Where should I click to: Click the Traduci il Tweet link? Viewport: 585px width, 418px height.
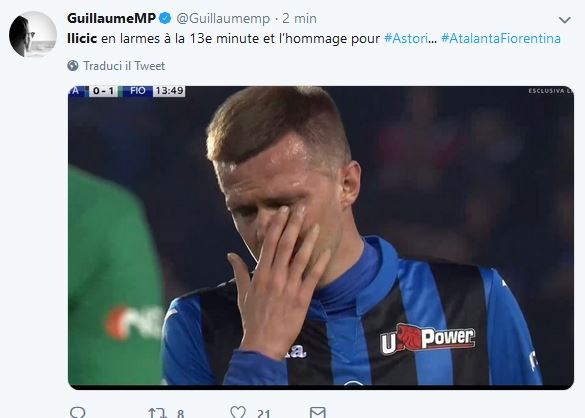click(x=124, y=66)
